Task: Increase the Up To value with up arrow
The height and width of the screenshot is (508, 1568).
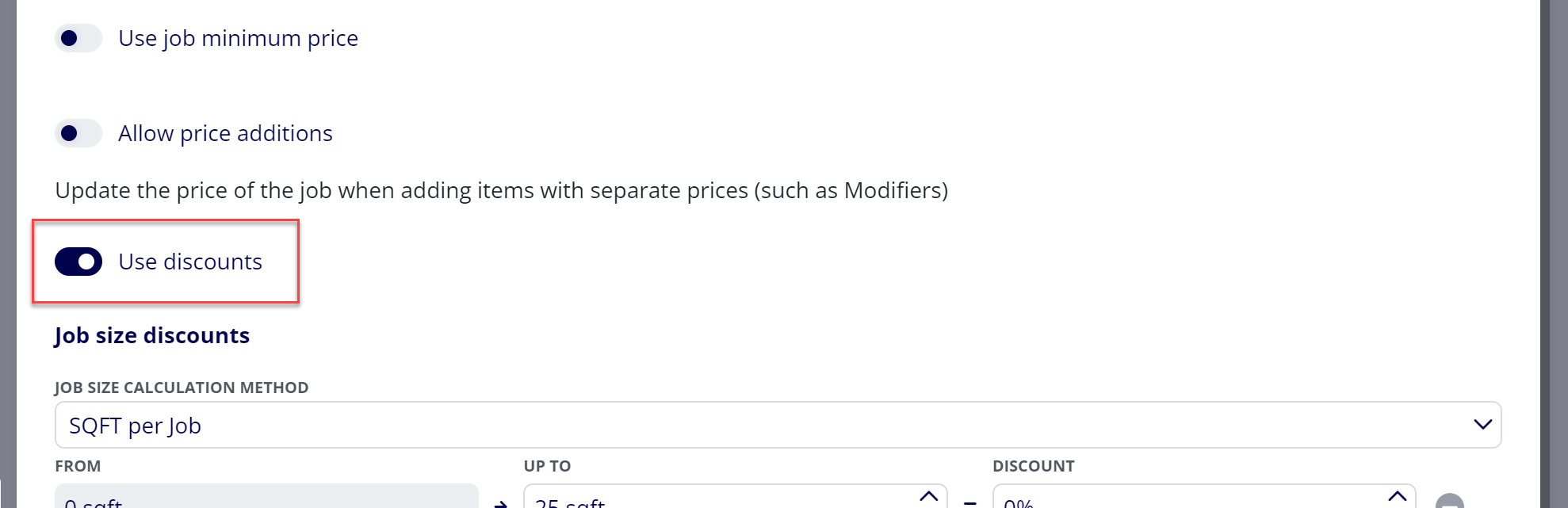Action: [x=928, y=497]
